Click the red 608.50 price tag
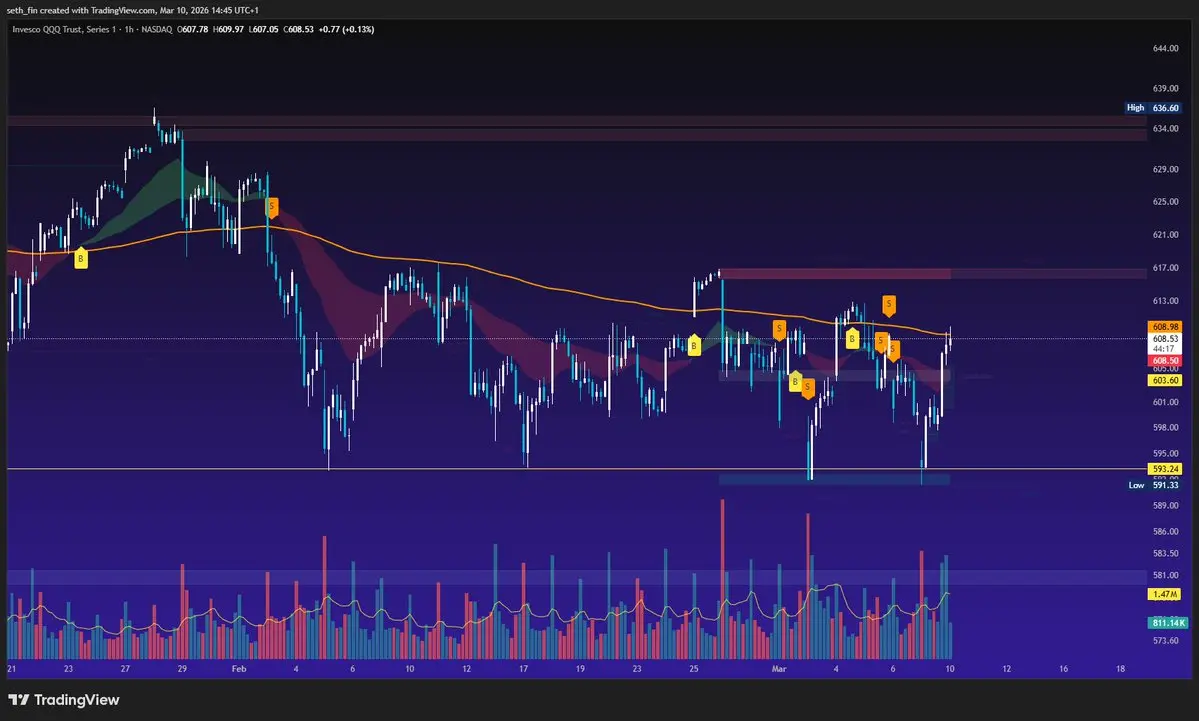This screenshot has width=1199, height=721. tap(1165, 360)
